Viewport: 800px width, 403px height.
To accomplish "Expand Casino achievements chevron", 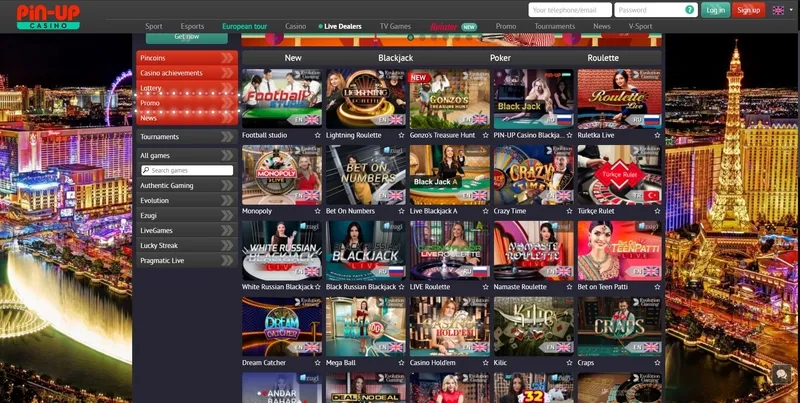I will (227, 73).
